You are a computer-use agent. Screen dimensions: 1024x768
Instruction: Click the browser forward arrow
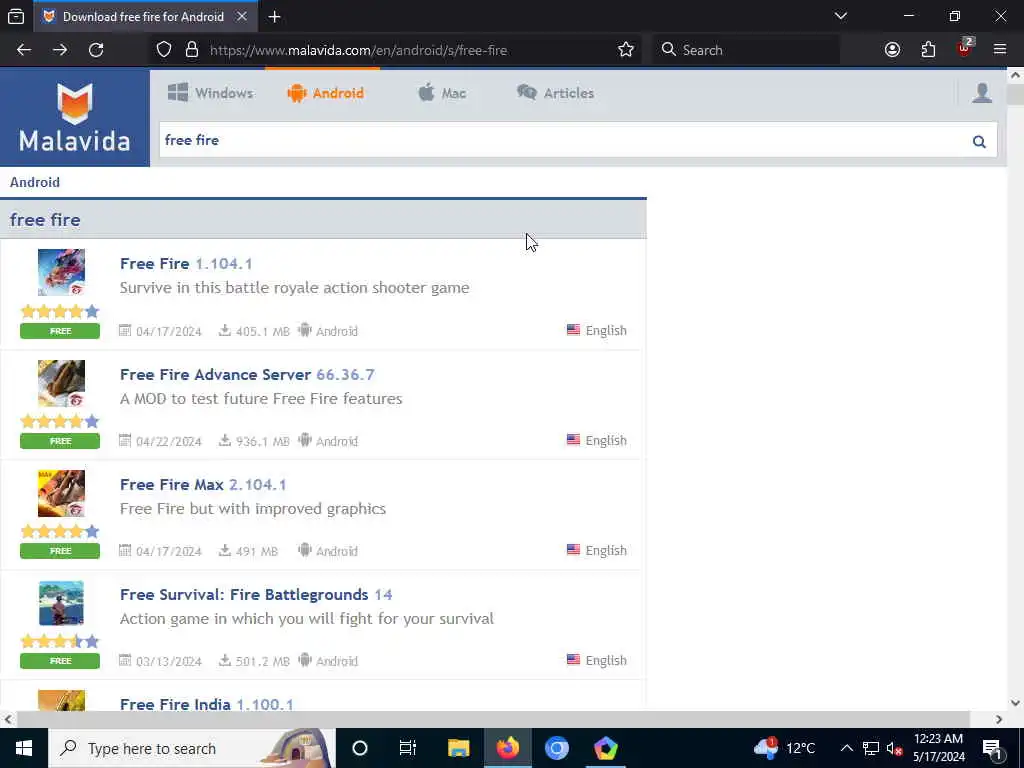coord(60,50)
